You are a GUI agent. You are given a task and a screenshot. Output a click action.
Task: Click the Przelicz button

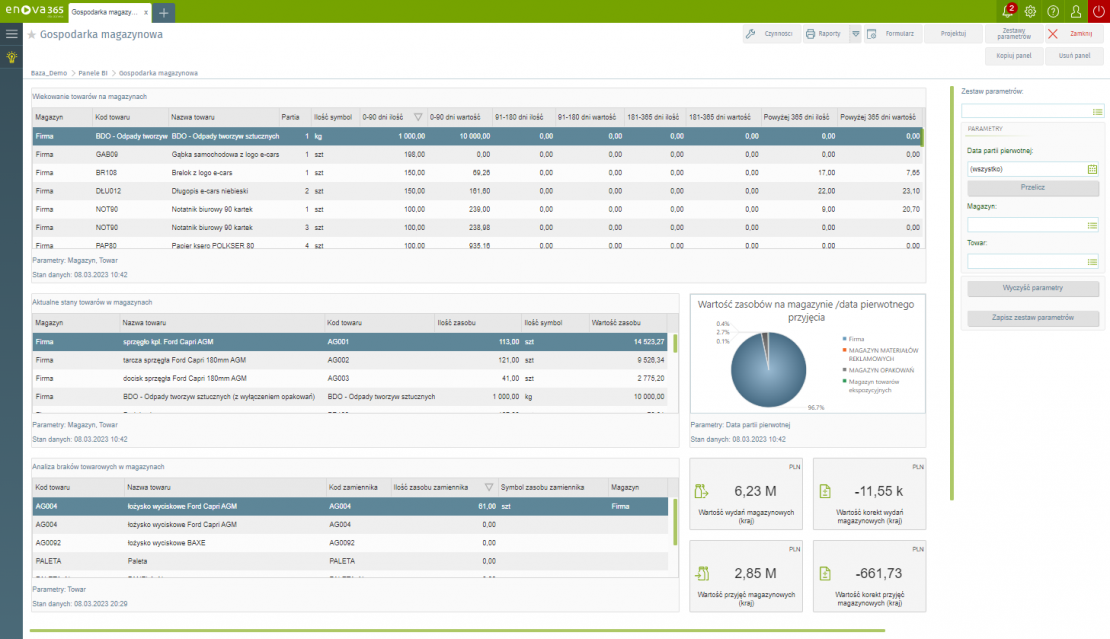click(x=1034, y=188)
